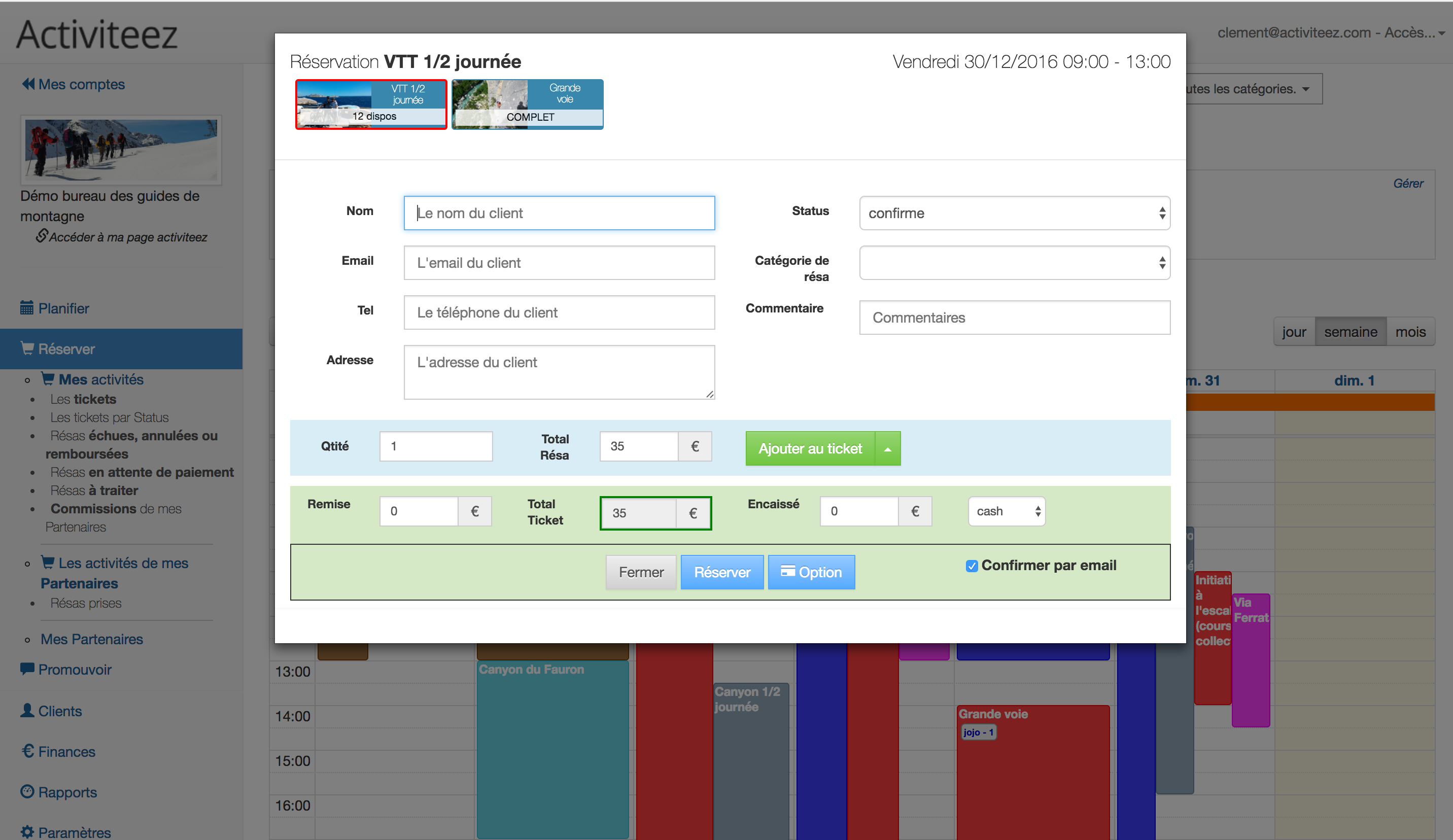This screenshot has width=1453, height=840.
Task: Open the cash payment method dropdown
Action: click(1007, 511)
